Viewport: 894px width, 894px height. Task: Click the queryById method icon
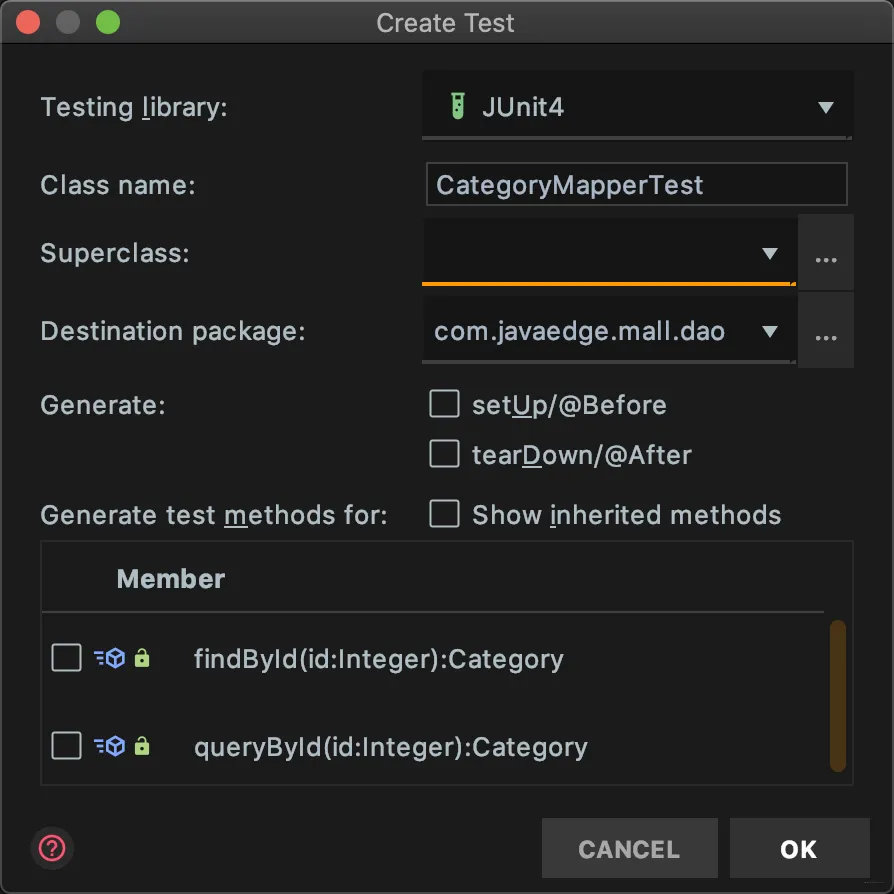tap(110, 746)
